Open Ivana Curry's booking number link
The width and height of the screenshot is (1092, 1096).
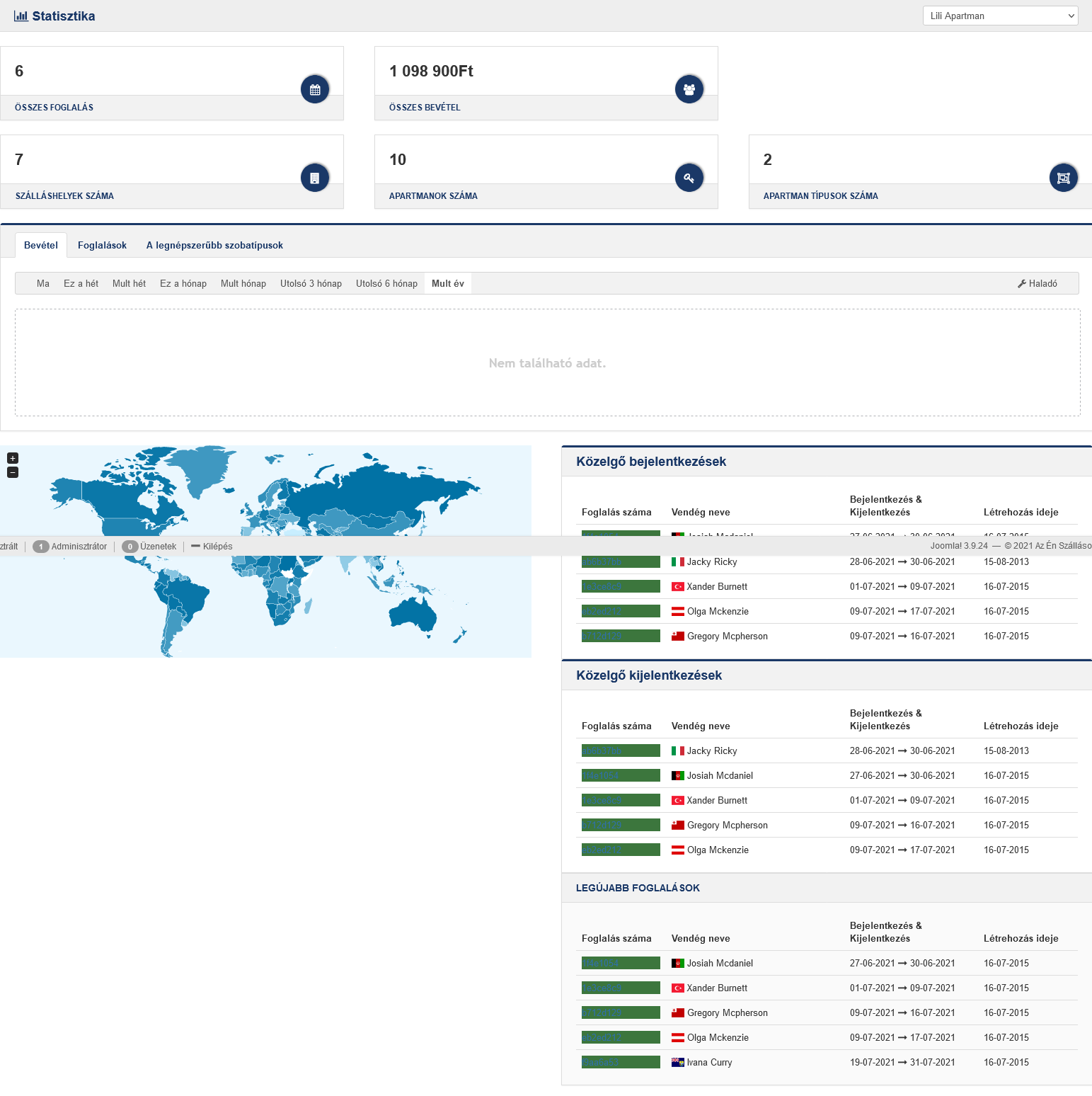pos(601,1062)
